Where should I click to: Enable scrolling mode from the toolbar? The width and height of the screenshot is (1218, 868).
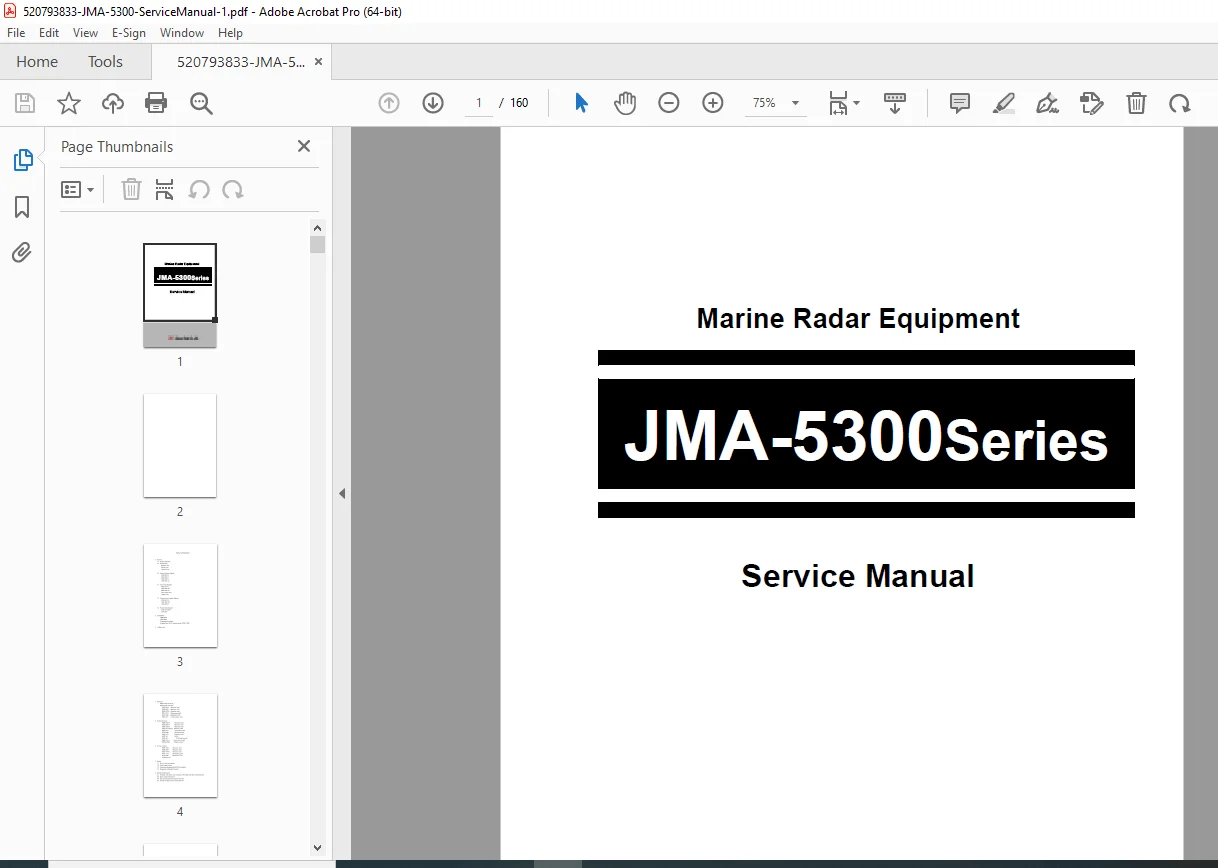895,103
